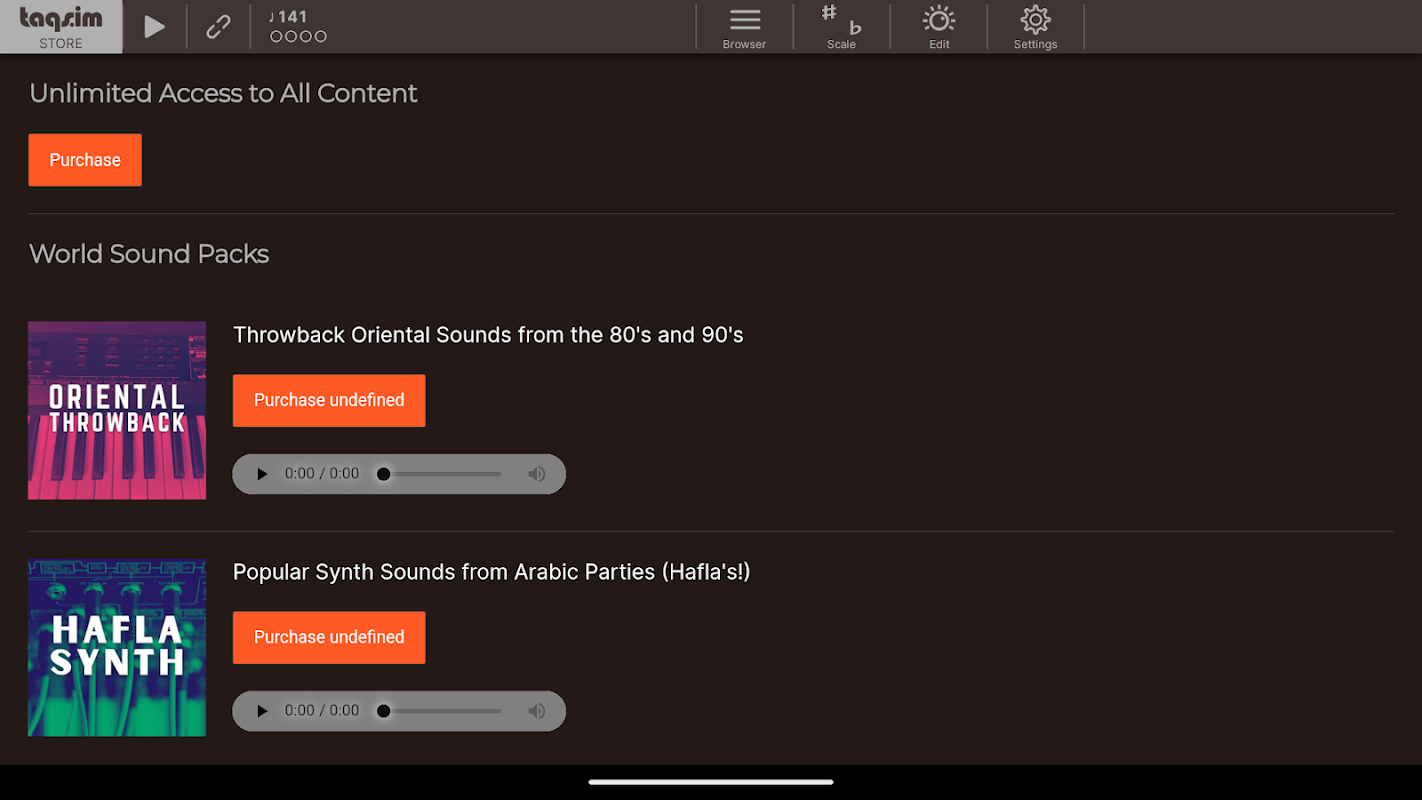Tap the Android home gesture bar
Viewport: 1422px width, 800px height.
(711, 782)
